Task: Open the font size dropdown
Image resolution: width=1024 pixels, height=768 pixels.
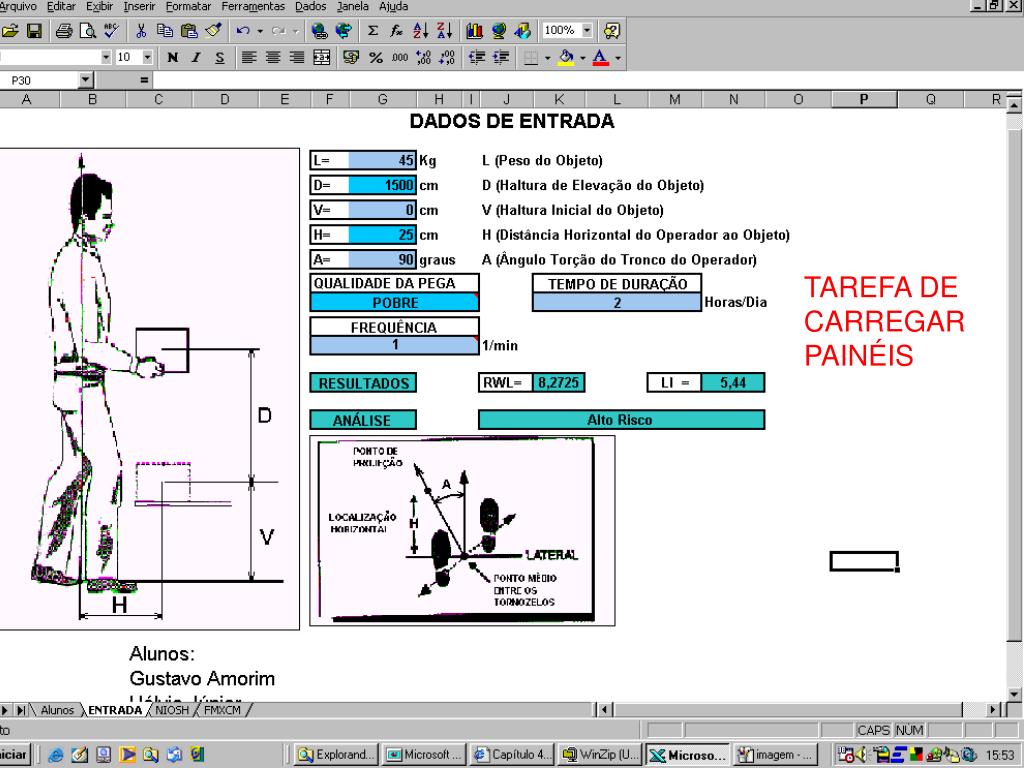Action: pyautogui.click(x=148, y=57)
